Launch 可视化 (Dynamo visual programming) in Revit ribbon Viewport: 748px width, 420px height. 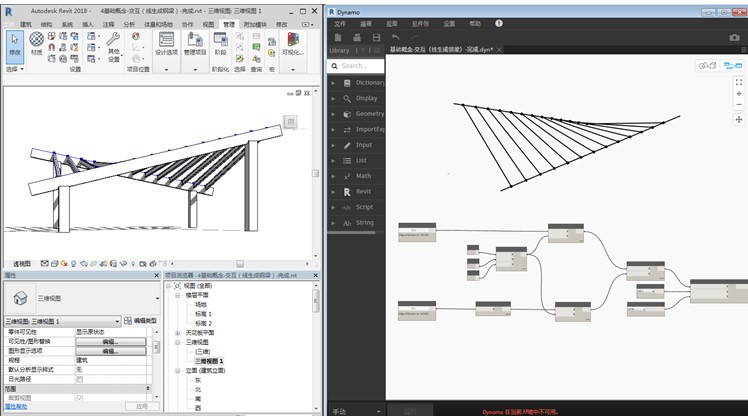[x=292, y=44]
